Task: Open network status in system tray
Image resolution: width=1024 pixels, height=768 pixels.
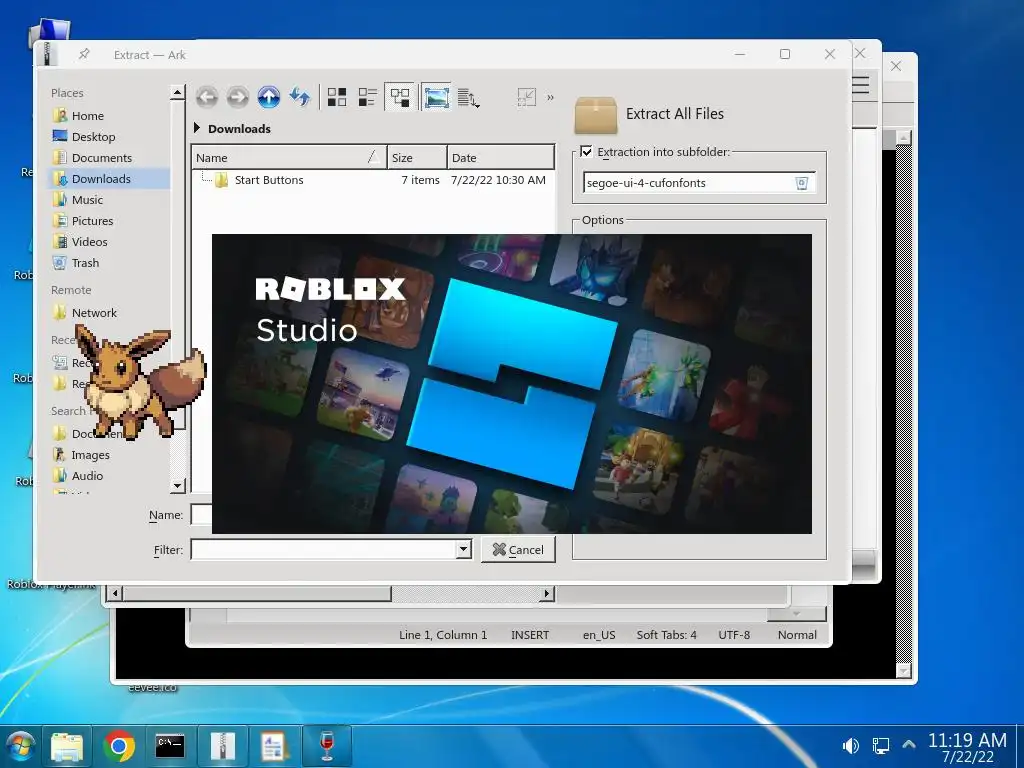Action: pos(880,745)
